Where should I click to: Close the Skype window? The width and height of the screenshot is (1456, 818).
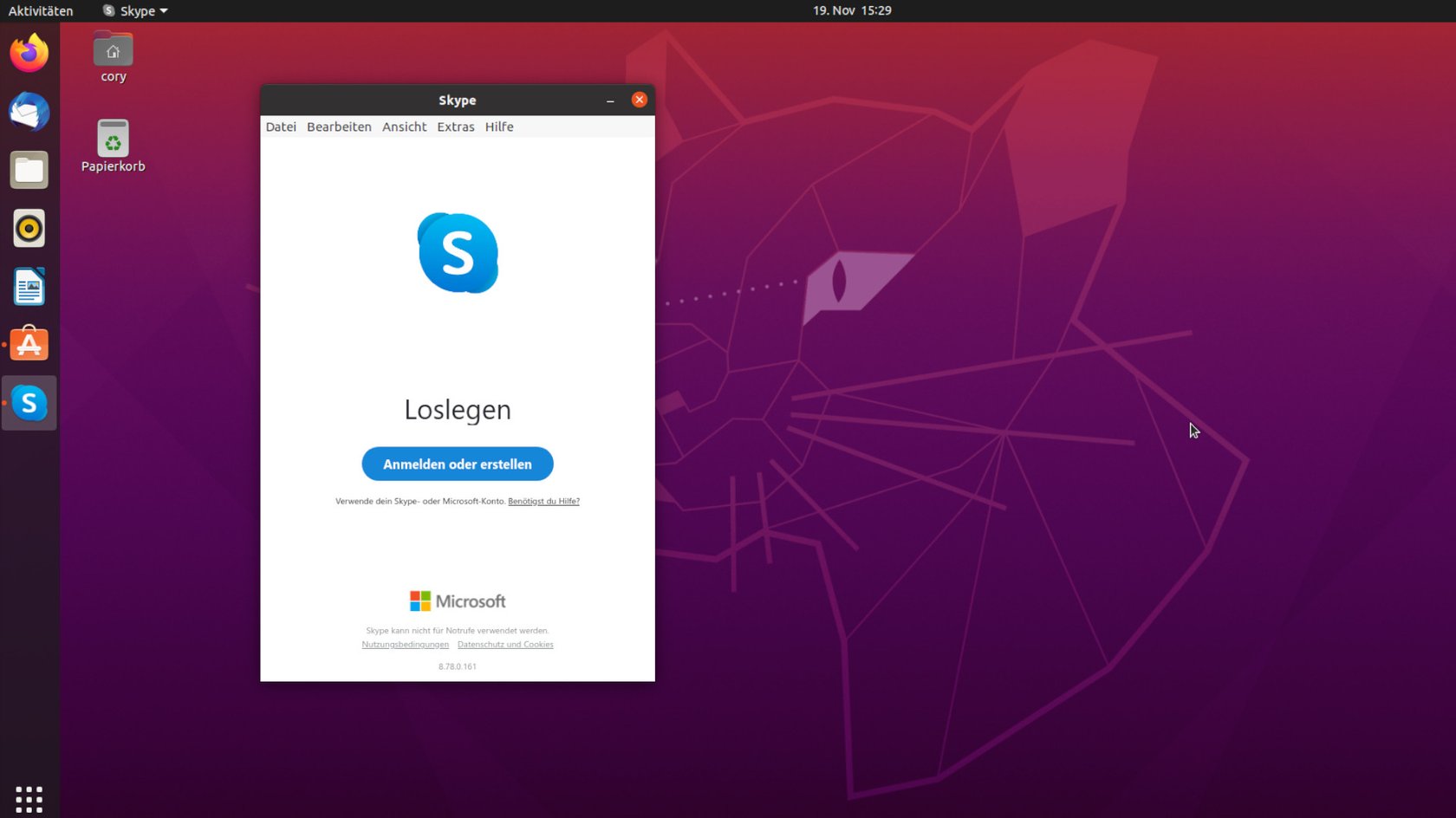640,100
